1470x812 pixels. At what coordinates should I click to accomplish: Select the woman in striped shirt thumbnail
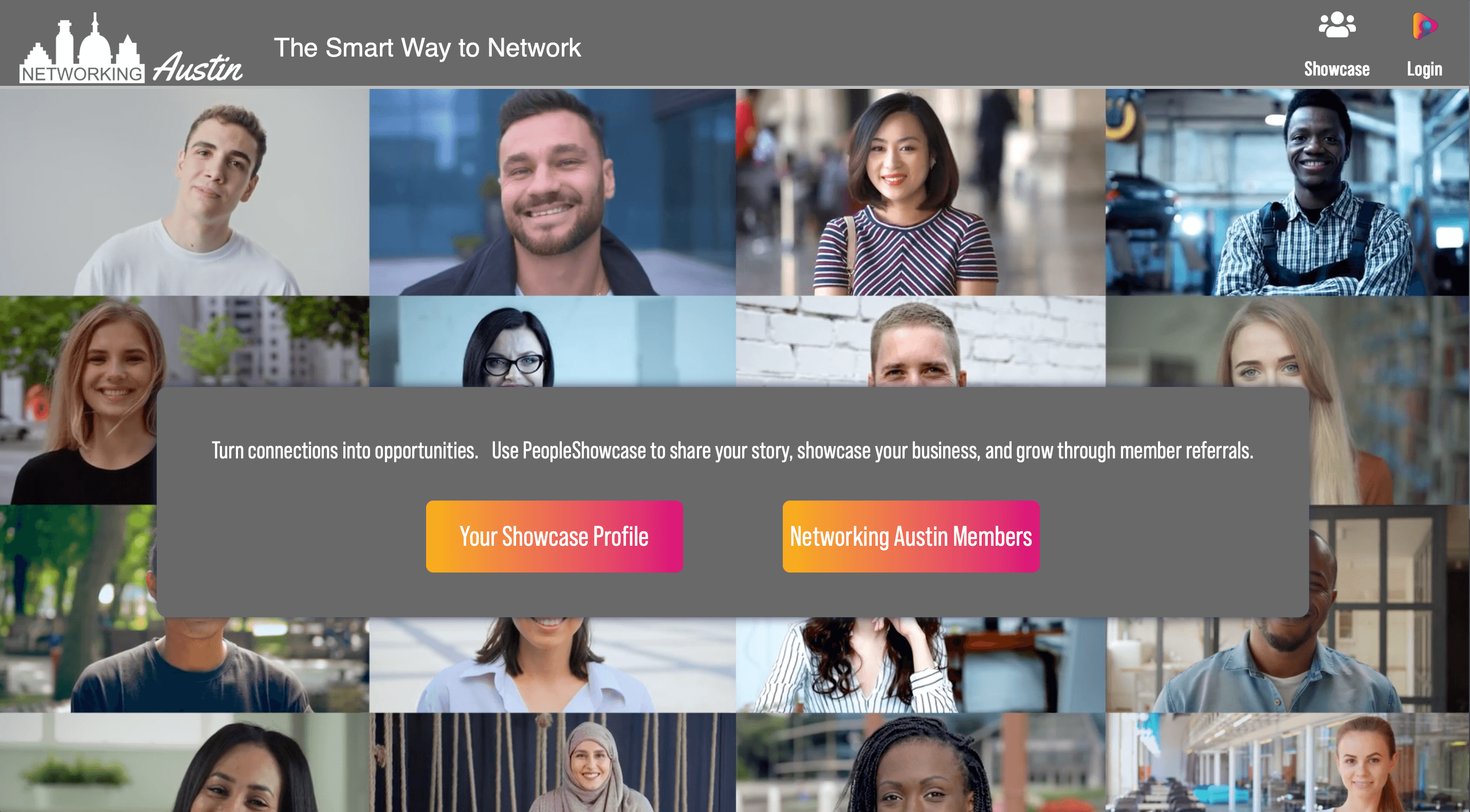921,192
